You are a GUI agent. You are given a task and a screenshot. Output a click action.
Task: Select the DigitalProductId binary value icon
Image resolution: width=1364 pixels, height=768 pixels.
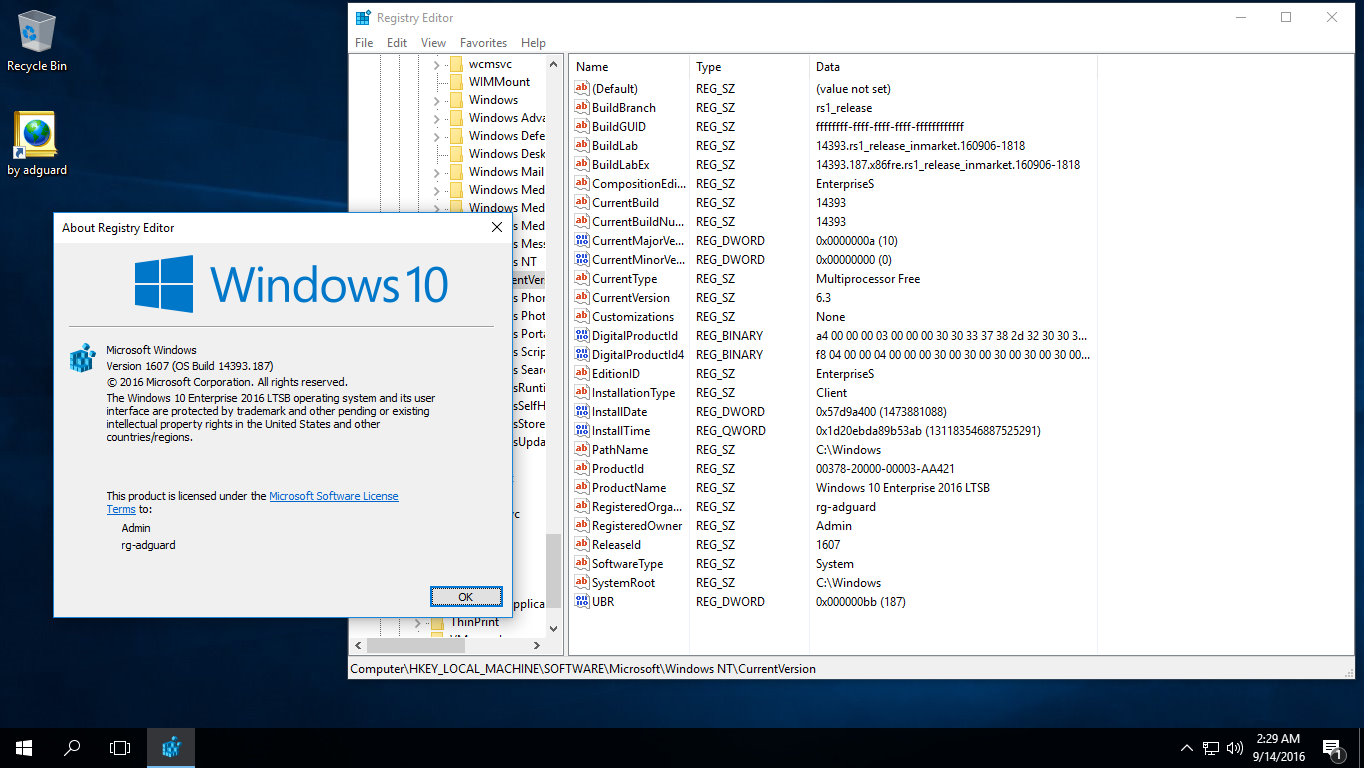582,336
